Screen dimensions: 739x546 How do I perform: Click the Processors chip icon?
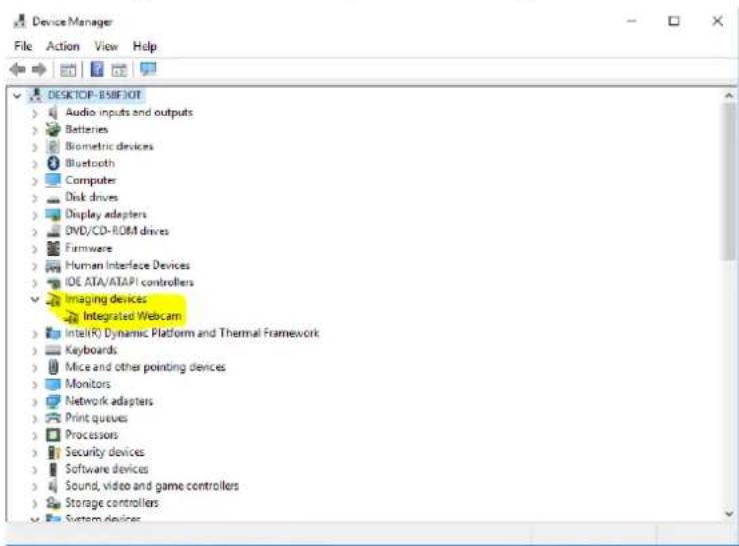tap(53, 435)
